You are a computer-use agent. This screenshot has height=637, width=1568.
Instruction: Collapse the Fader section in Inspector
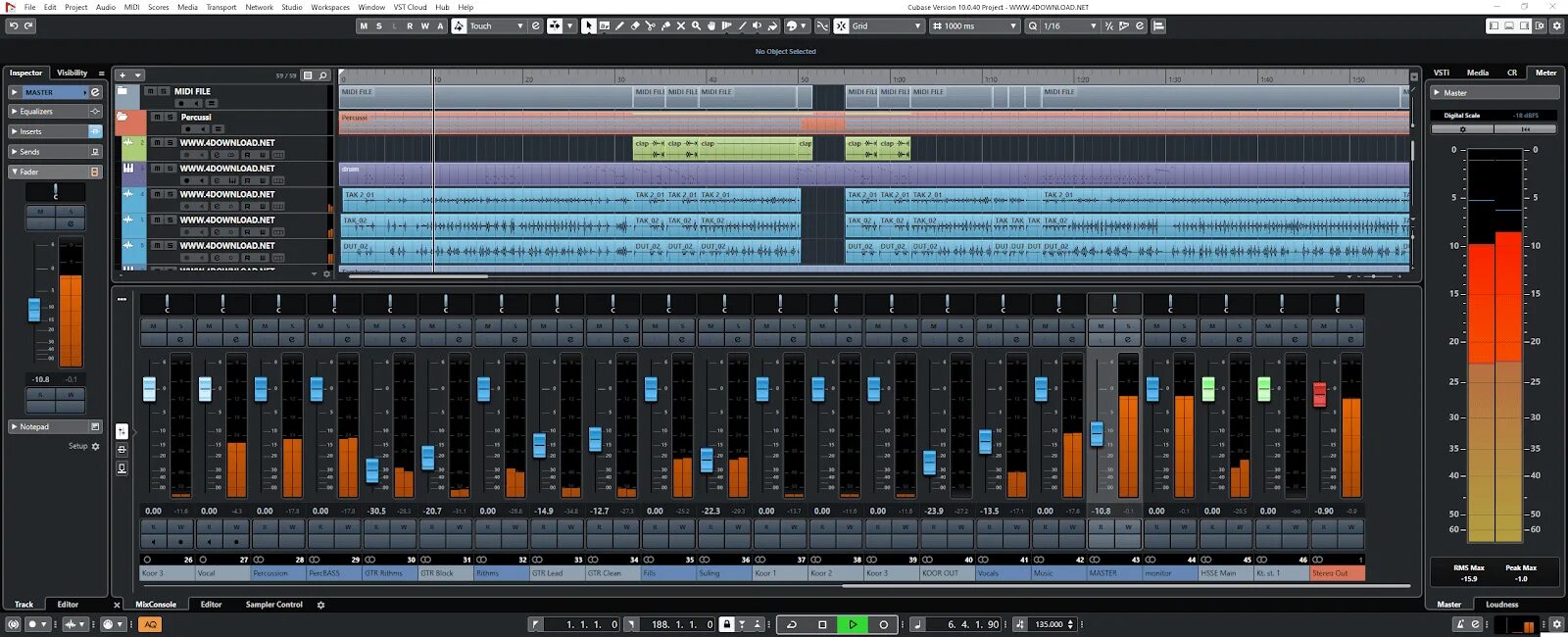tap(55, 171)
